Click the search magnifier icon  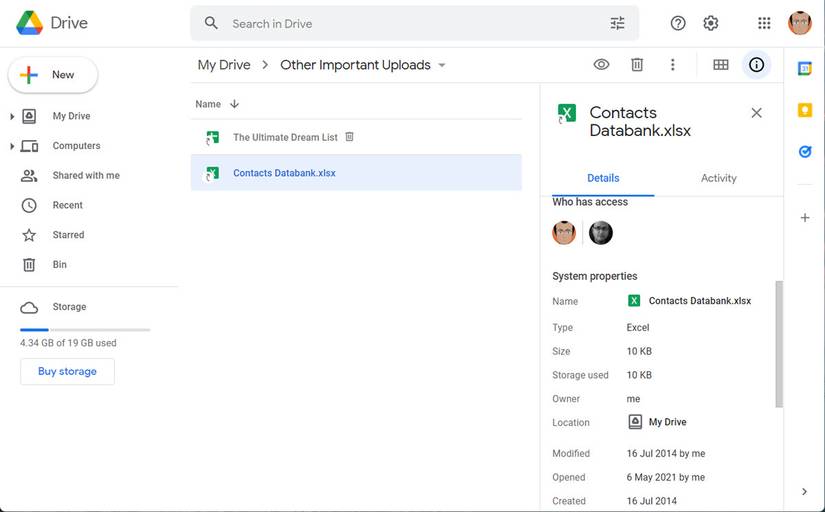pyautogui.click(x=211, y=23)
